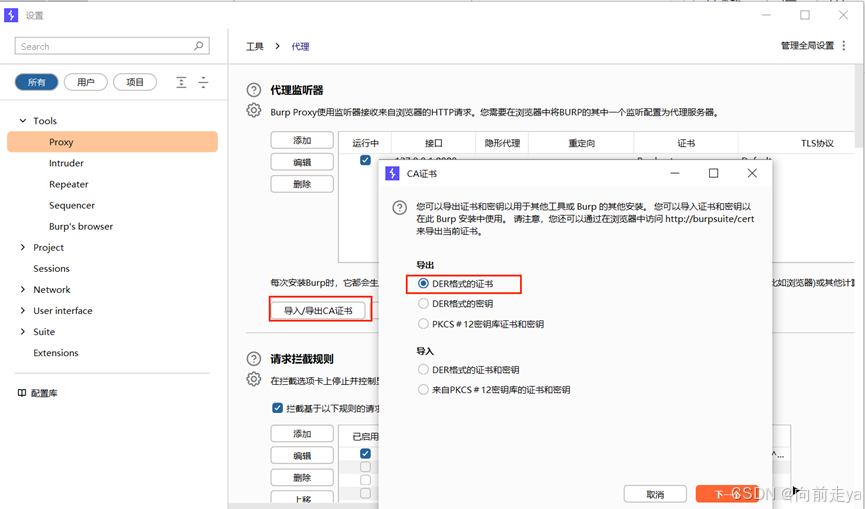
Task: Toggle second 已启用 rule checkbox
Action: [x=365, y=467]
